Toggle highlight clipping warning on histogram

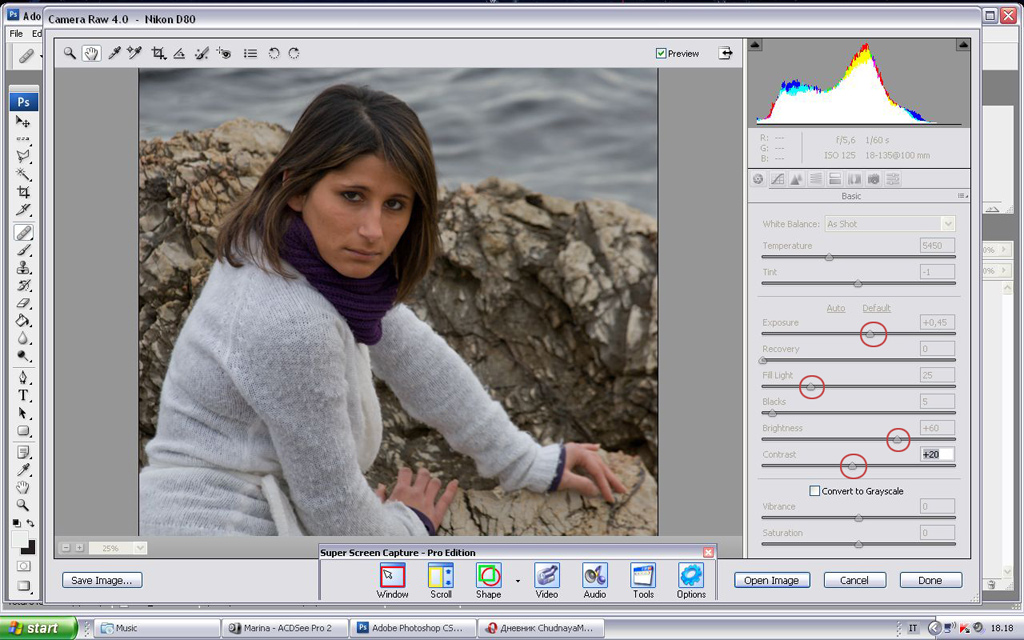pyautogui.click(x=963, y=44)
